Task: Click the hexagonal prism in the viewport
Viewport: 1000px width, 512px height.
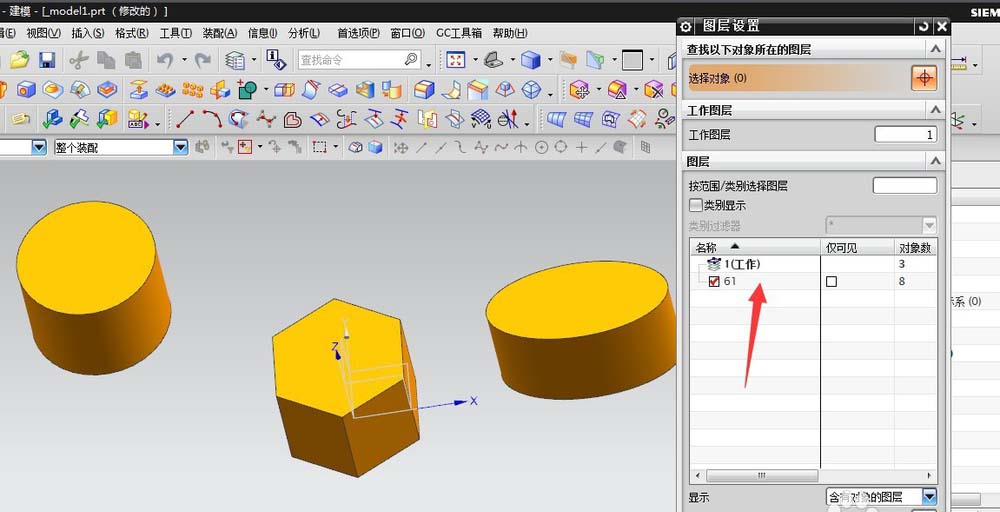Action: click(x=344, y=388)
